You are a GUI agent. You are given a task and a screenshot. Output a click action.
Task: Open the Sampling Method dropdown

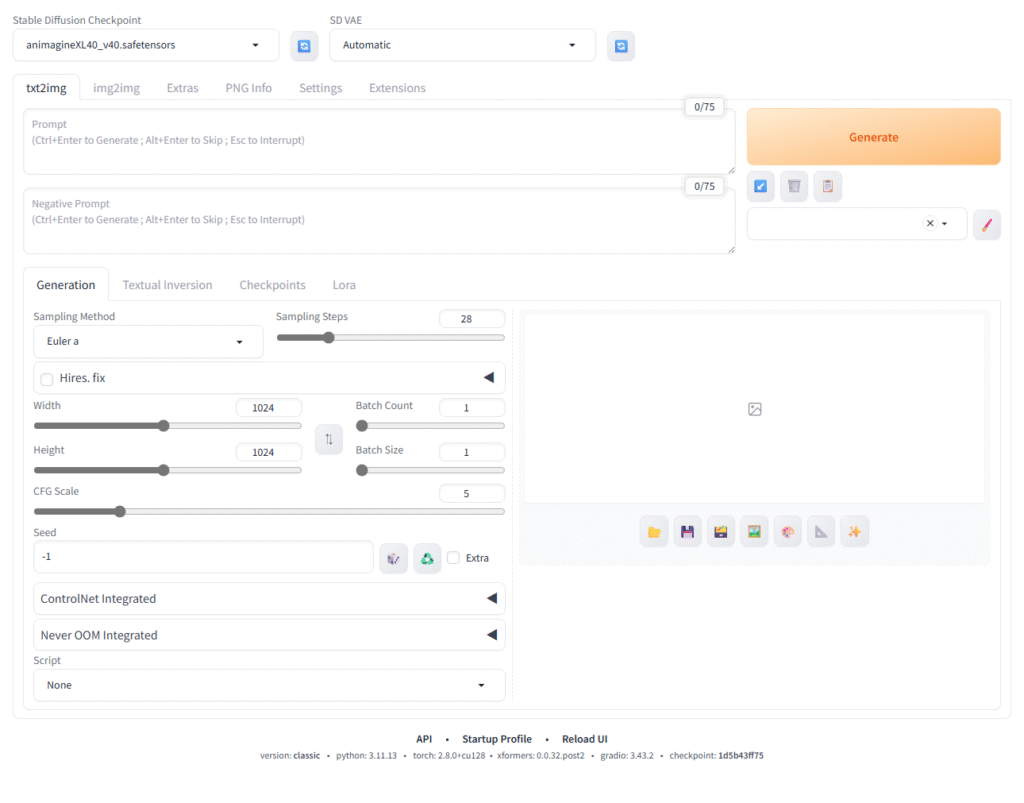(148, 342)
